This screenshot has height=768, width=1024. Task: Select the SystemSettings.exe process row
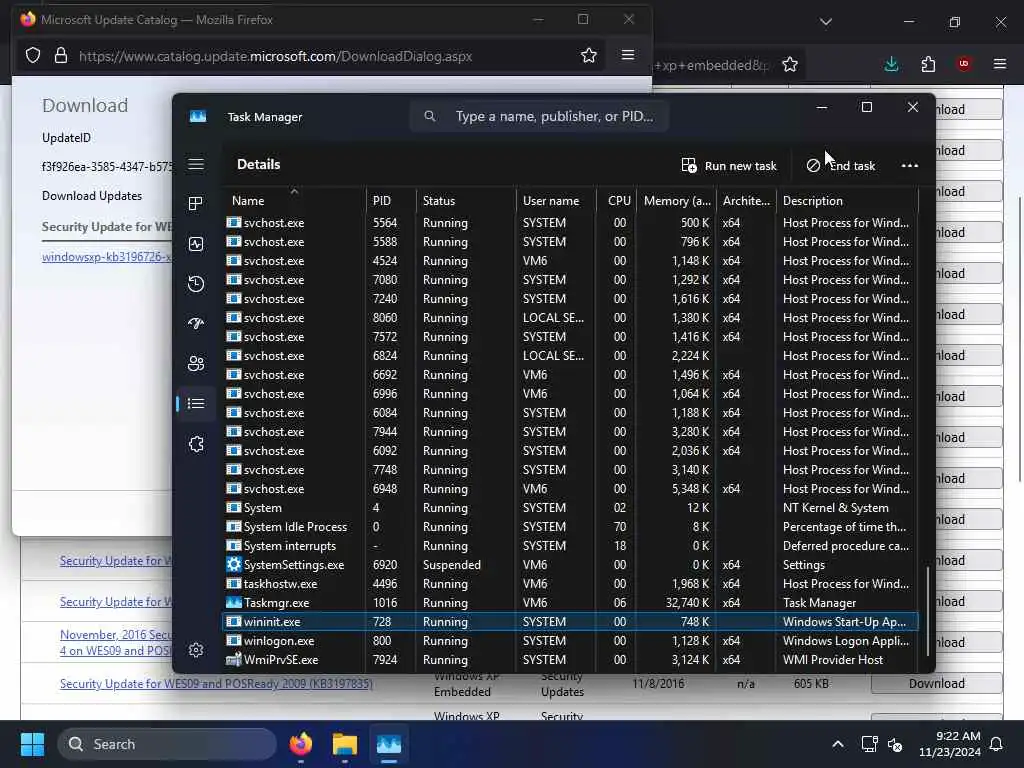(x=571, y=565)
